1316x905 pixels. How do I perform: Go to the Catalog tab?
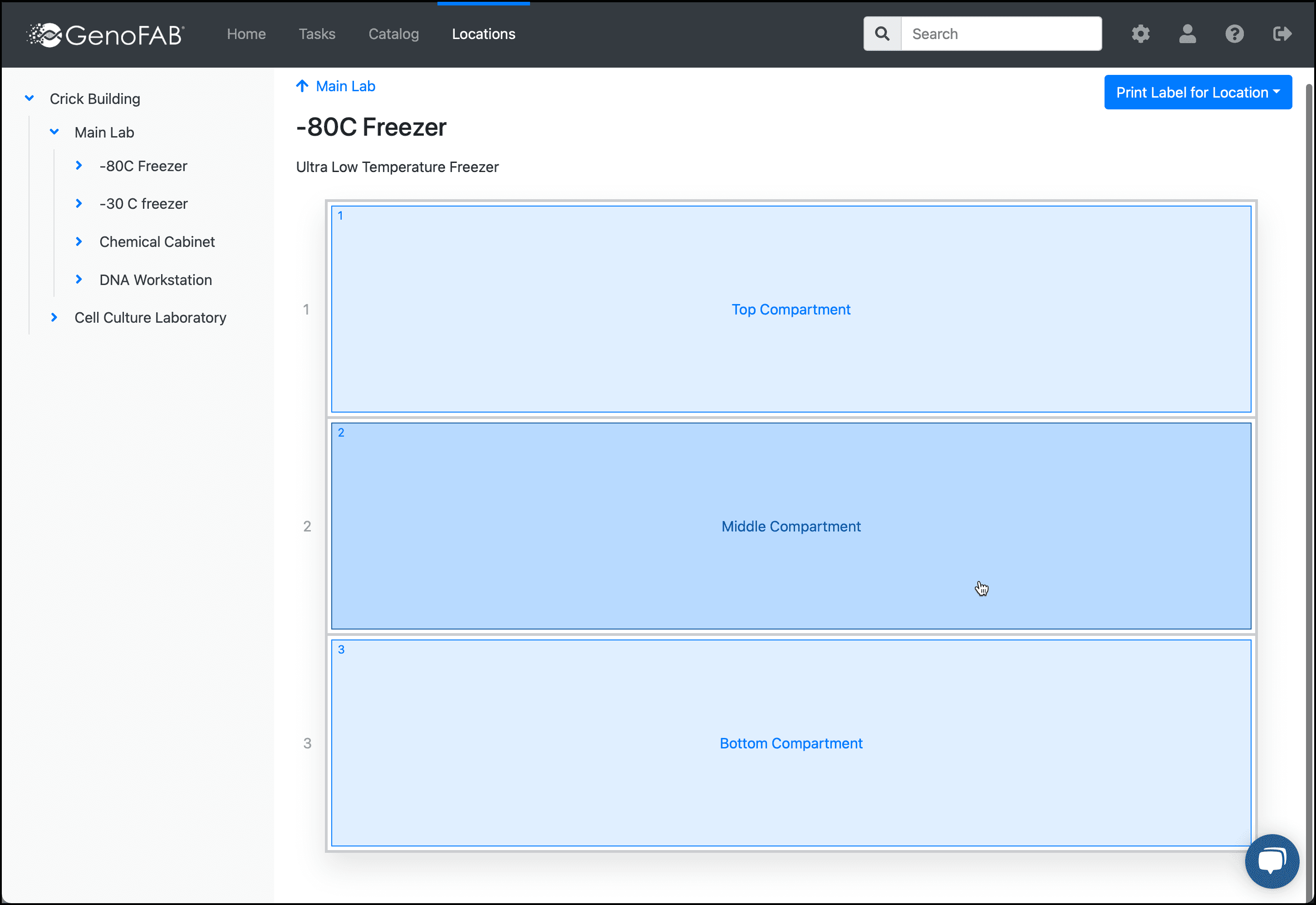coord(393,34)
